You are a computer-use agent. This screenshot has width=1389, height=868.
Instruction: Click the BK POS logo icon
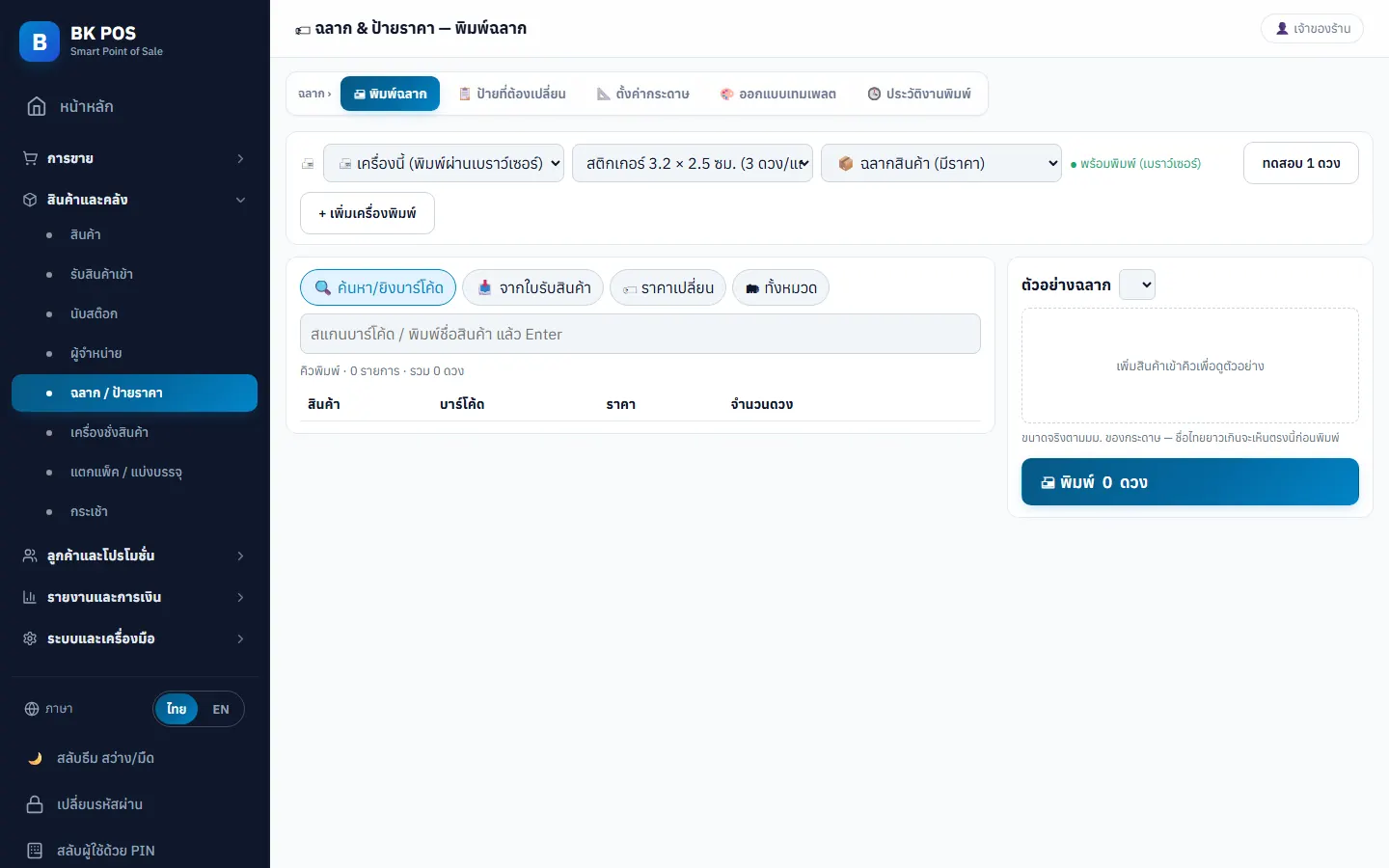point(40,41)
